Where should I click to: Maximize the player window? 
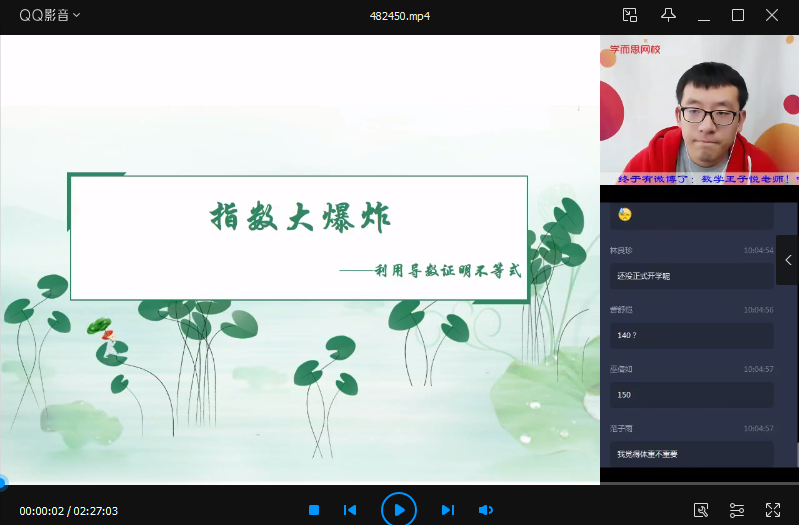point(738,15)
